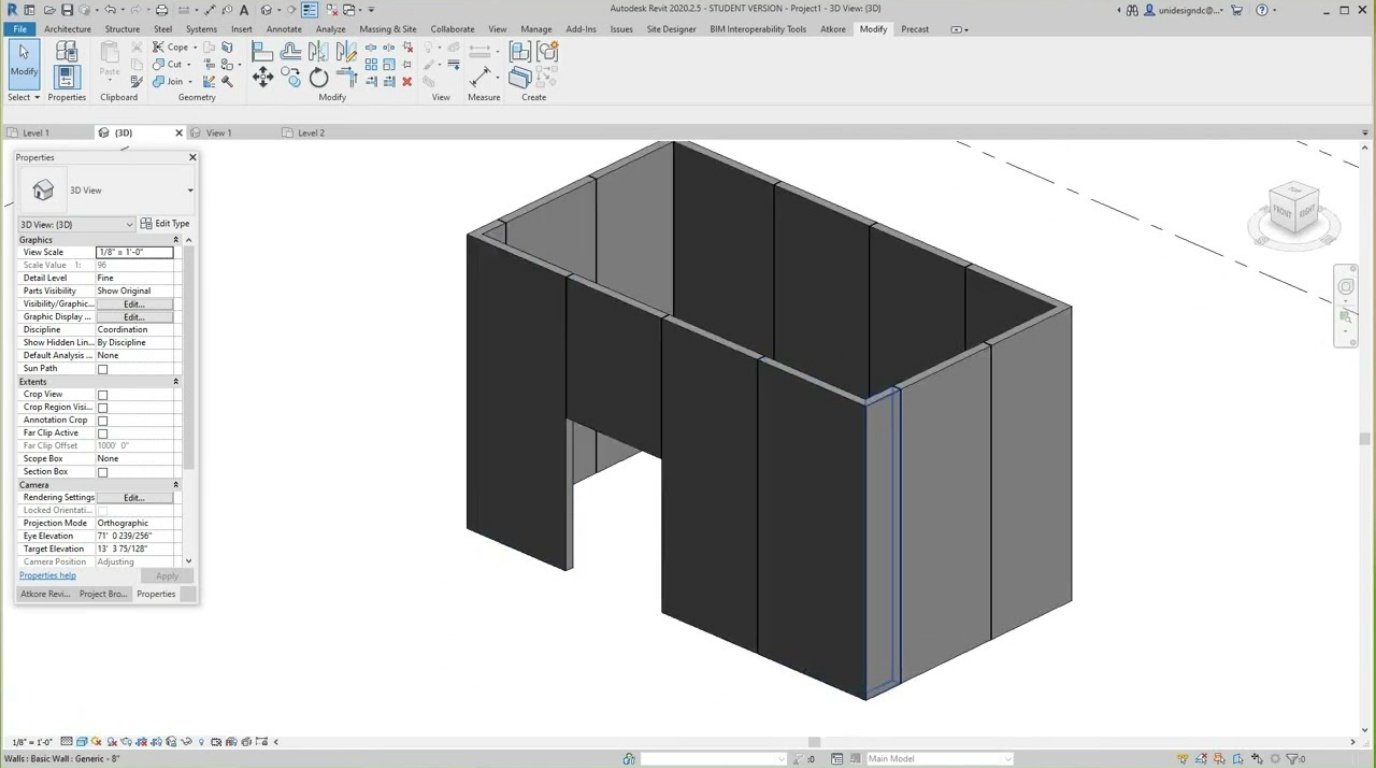The height and width of the screenshot is (768, 1376).
Task: Click the Cope geometry tool
Action: [170, 47]
